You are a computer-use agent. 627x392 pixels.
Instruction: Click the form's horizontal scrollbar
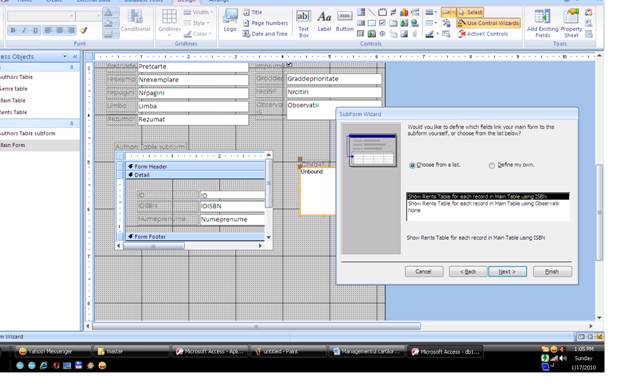click(x=256, y=326)
